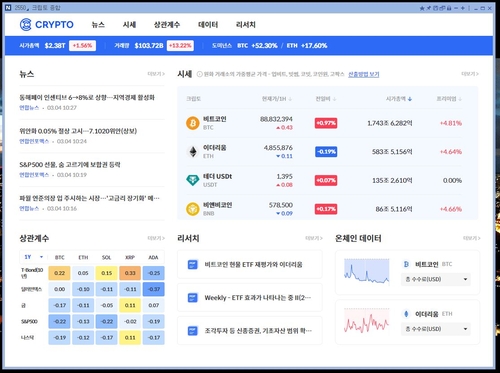Open report 비트코인 현물 ETF 재평가와 이더리움
The image size is (500, 373).
[253, 265]
